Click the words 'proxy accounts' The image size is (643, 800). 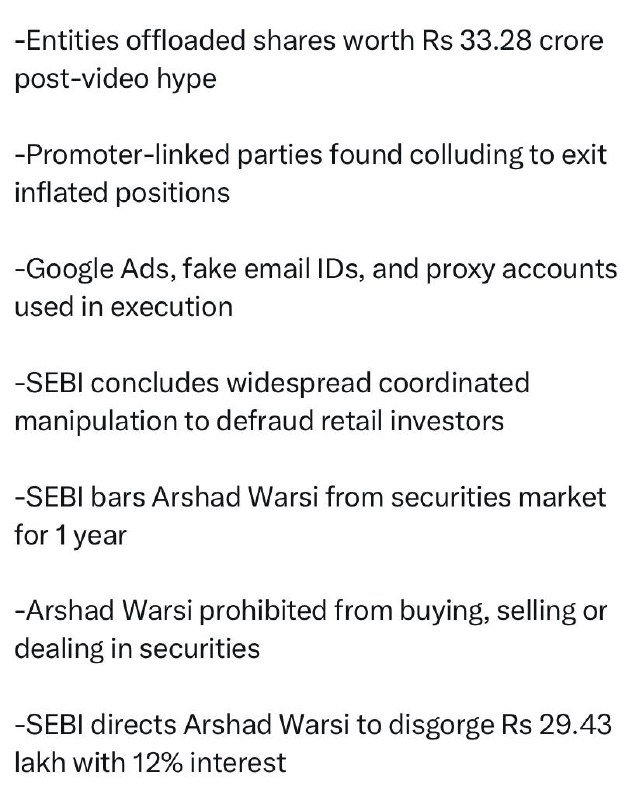pyautogui.click(x=522, y=269)
